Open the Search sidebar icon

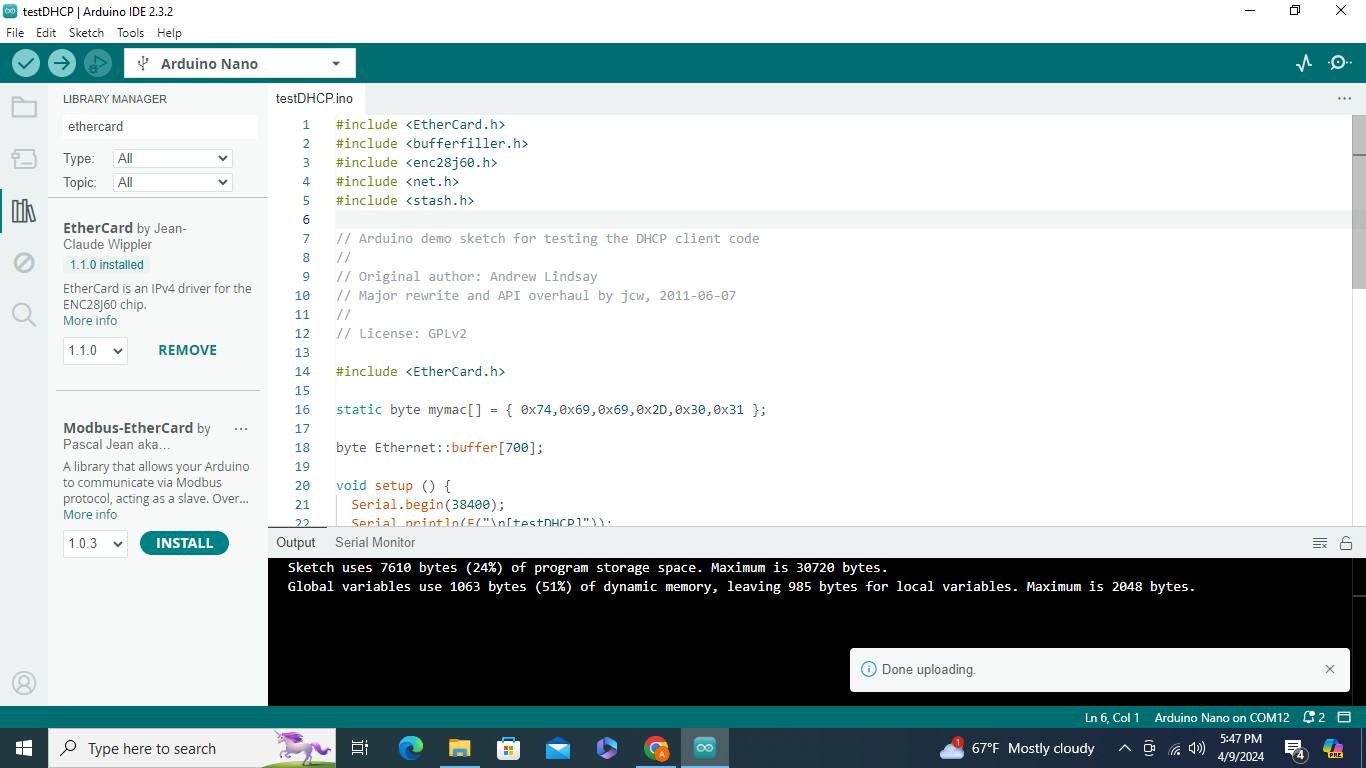(24, 315)
